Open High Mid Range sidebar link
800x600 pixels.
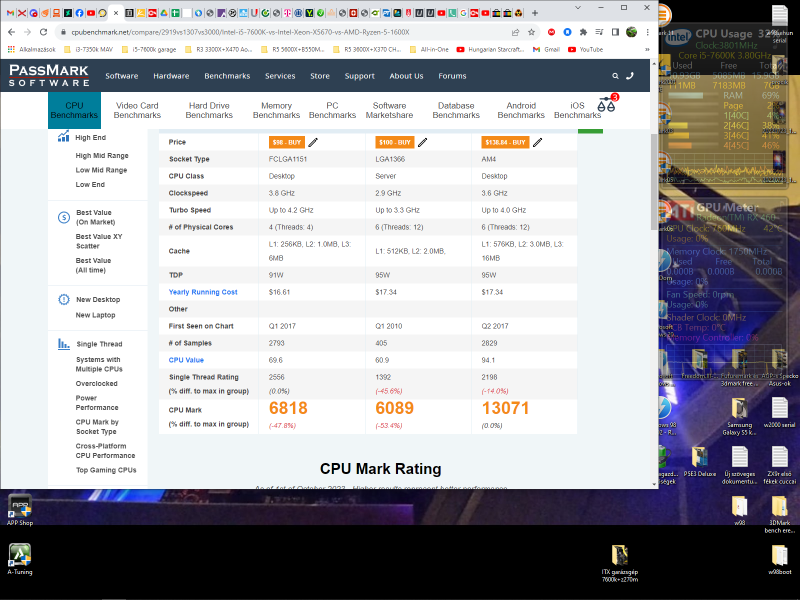click(102, 156)
